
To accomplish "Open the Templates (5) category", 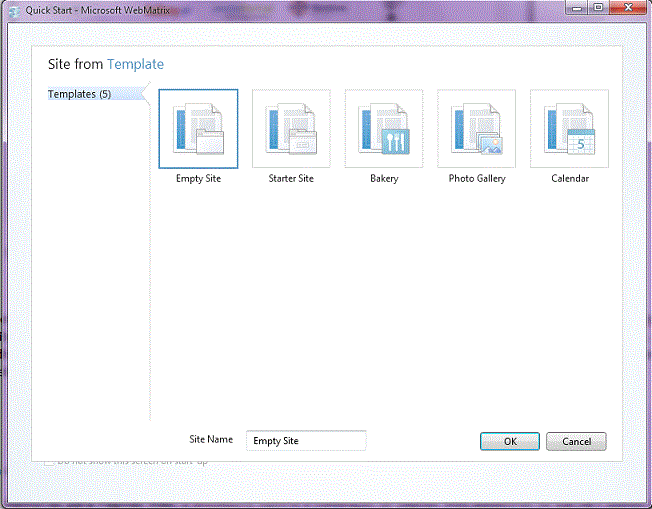I will coord(95,94).
